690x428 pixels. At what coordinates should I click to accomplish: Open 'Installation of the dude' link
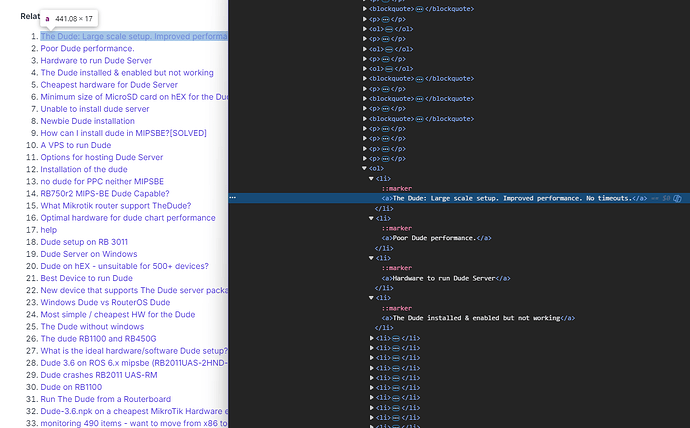(x=84, y=169)
